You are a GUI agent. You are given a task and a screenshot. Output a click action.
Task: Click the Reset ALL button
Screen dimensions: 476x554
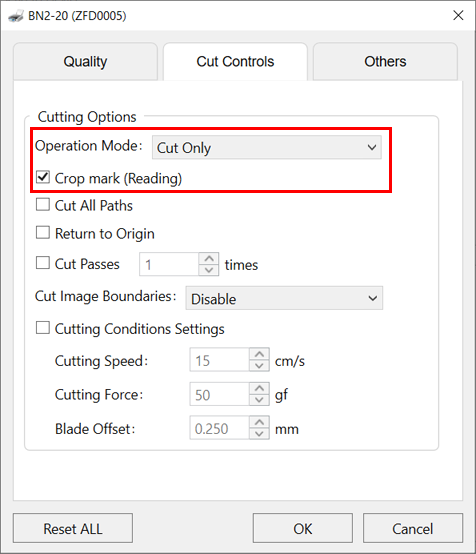click(x=73, y=528)
